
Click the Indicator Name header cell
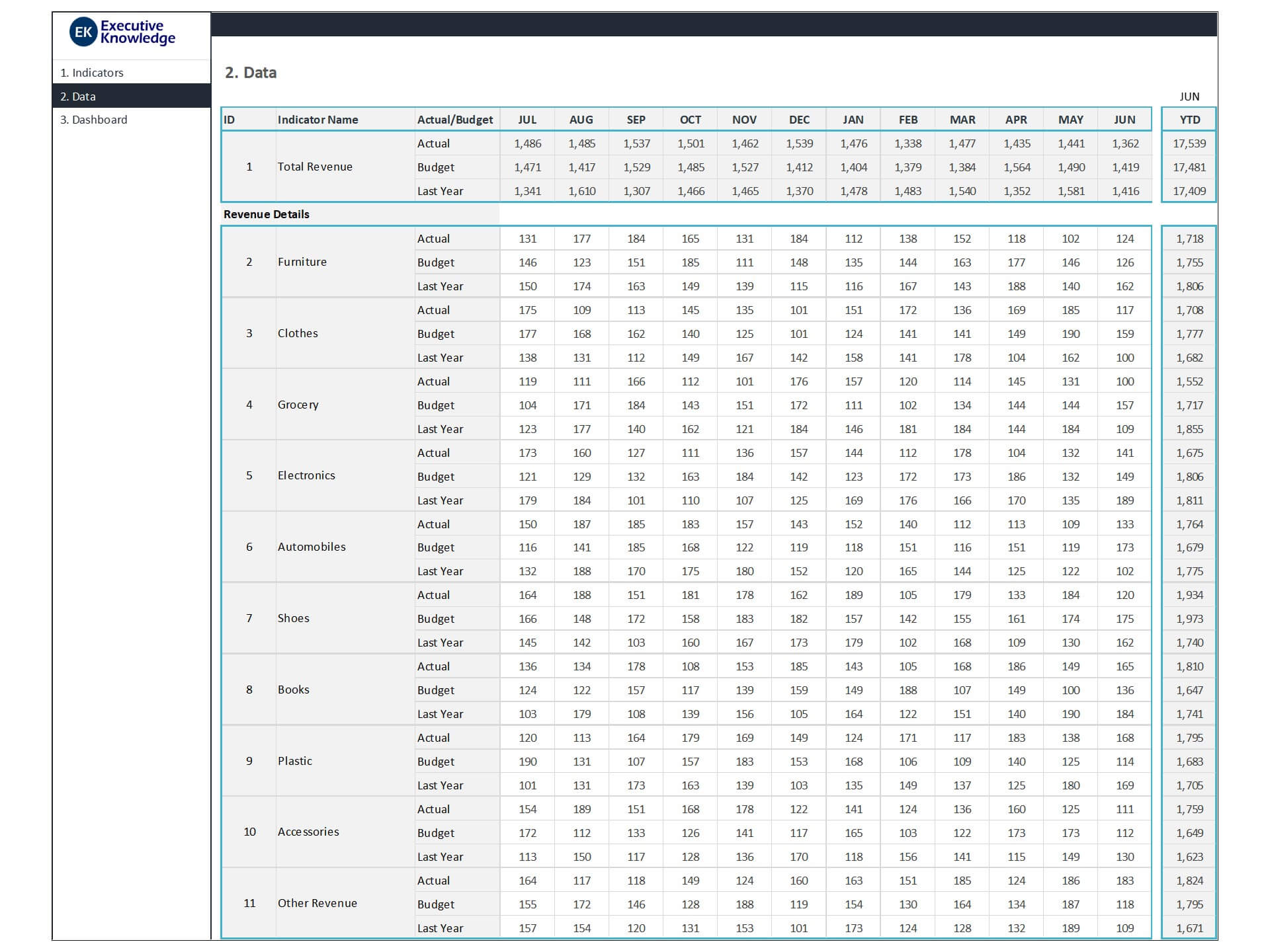[317, 120]
